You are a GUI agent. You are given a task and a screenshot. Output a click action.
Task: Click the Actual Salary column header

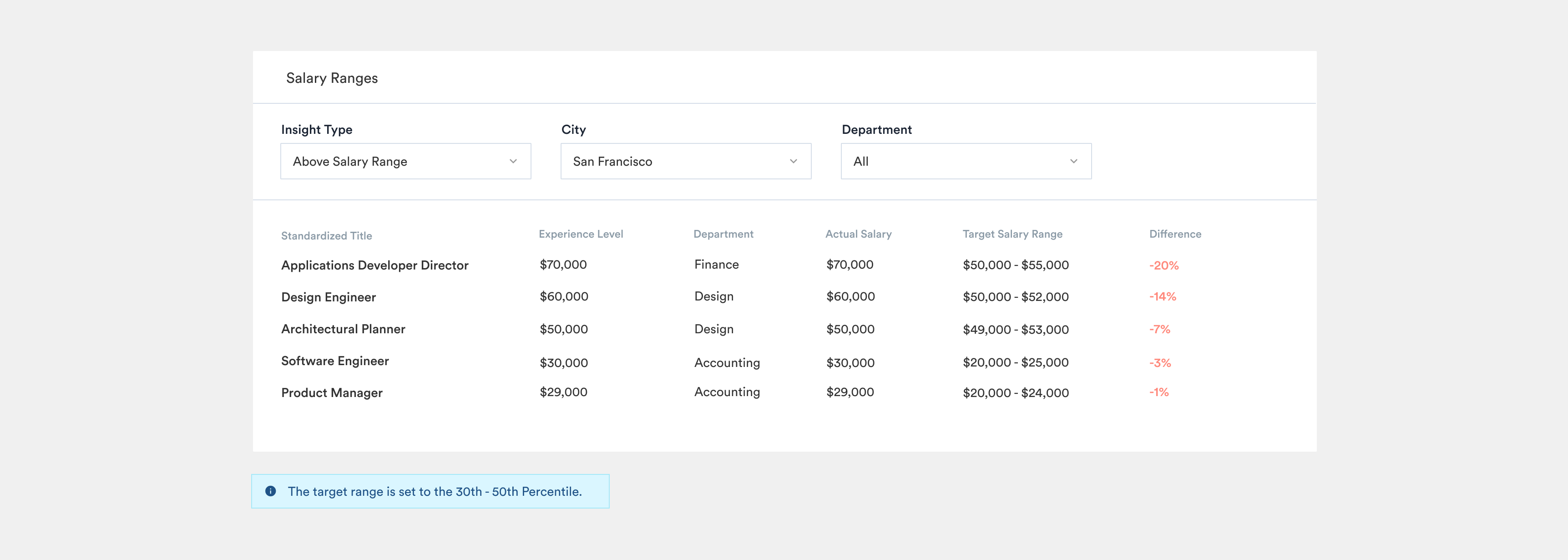click(x=858, y=234)
